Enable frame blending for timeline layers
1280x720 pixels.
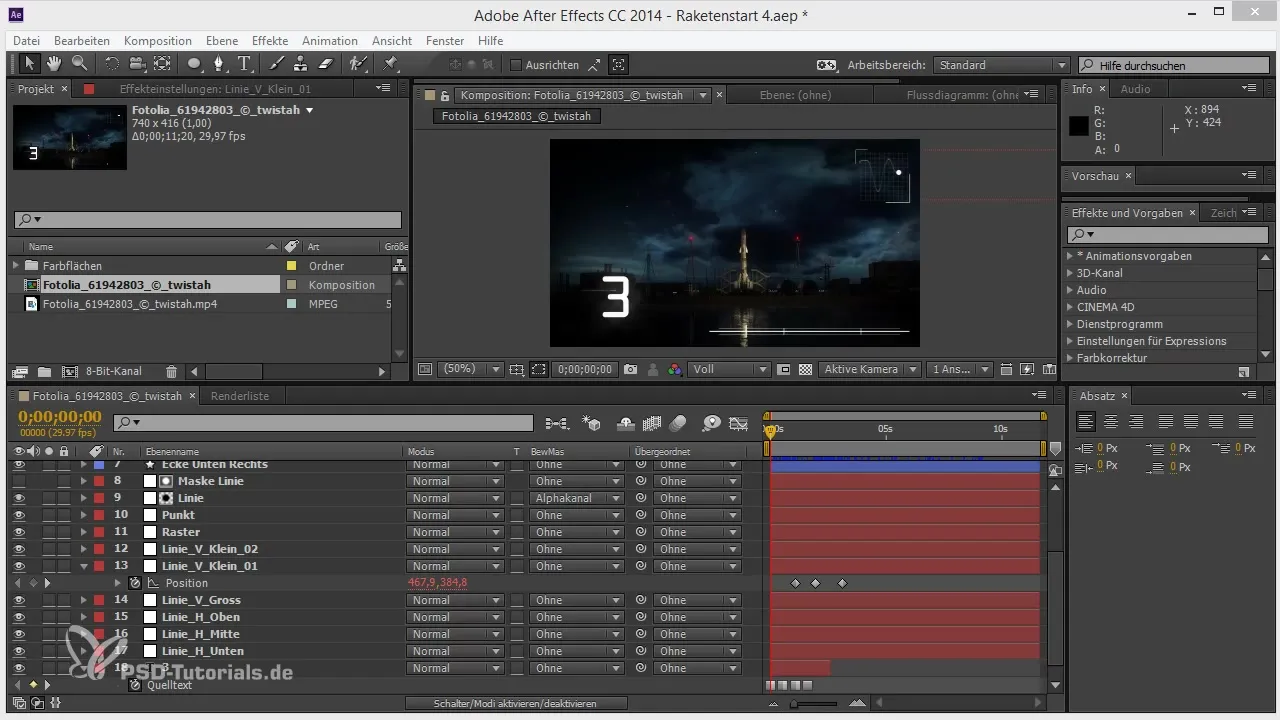click(652, 423)
